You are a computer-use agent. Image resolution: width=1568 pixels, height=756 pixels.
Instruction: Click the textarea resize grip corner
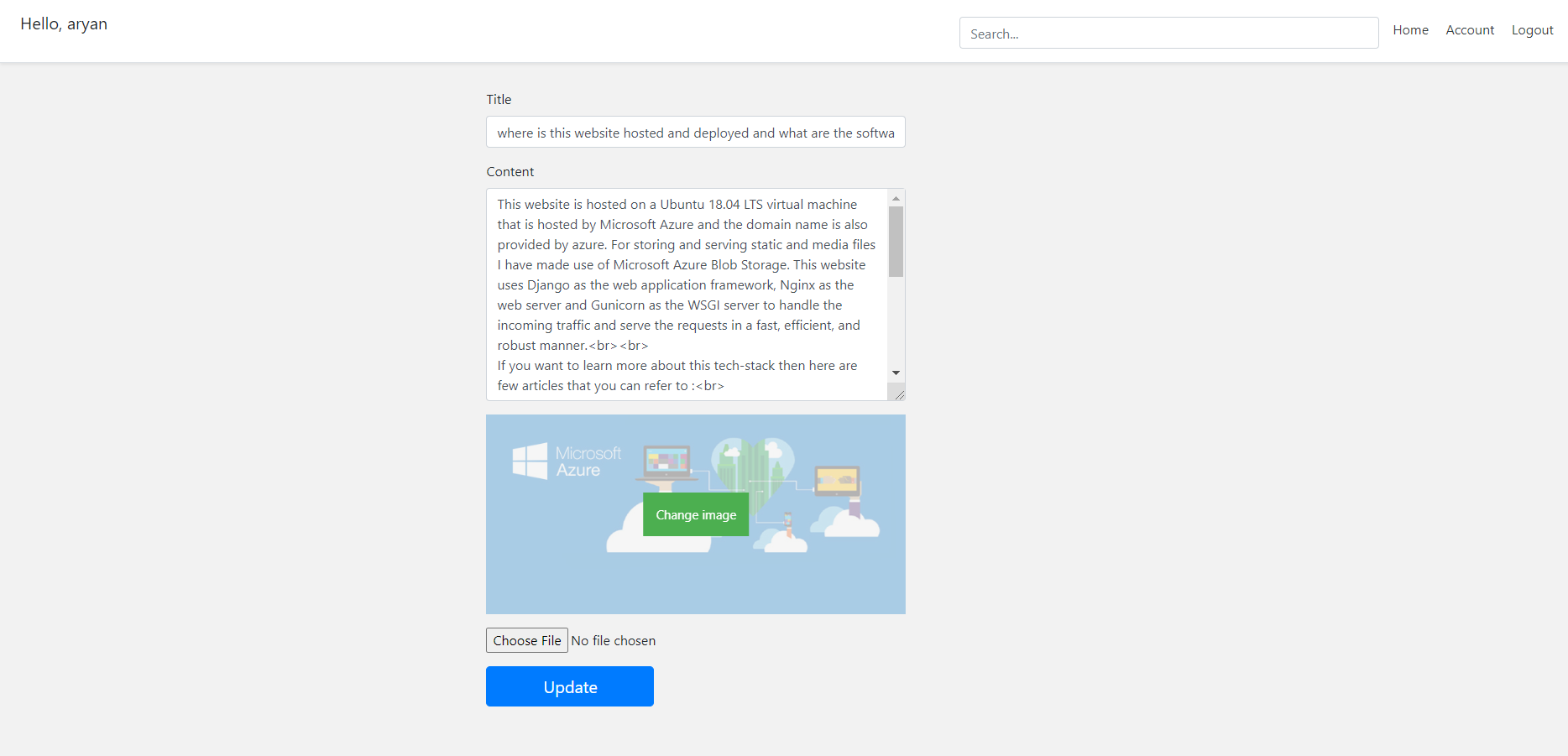point(898,394)
